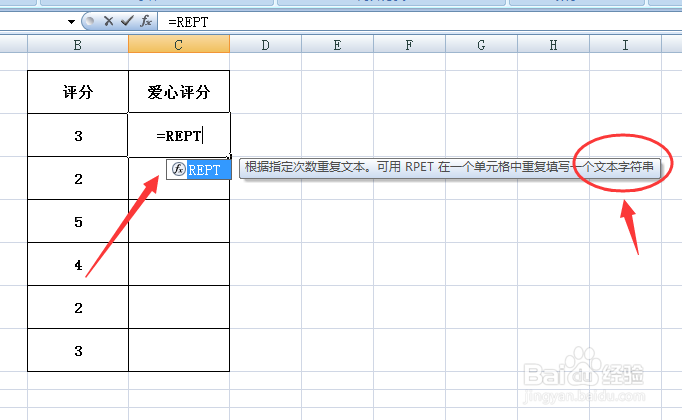
Task: Expand the Name Box dropdown arrow
Action: click(x=71, y=21)
